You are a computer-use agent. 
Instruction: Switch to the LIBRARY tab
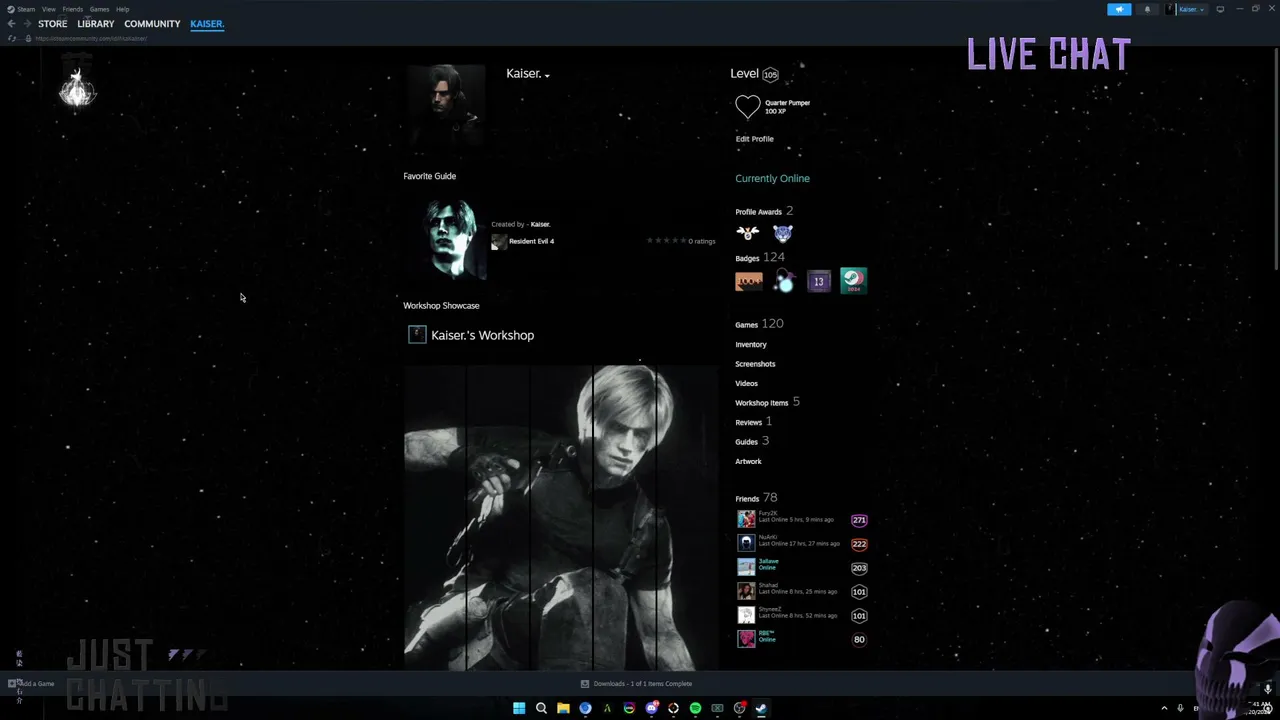point(96,24)
